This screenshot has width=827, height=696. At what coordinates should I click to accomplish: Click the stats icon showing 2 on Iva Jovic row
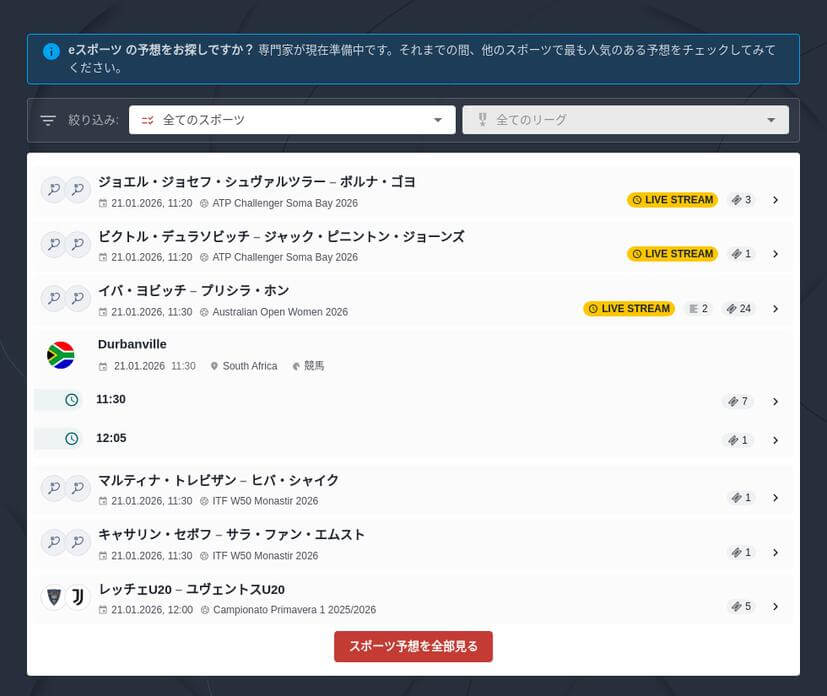[696, 309]
